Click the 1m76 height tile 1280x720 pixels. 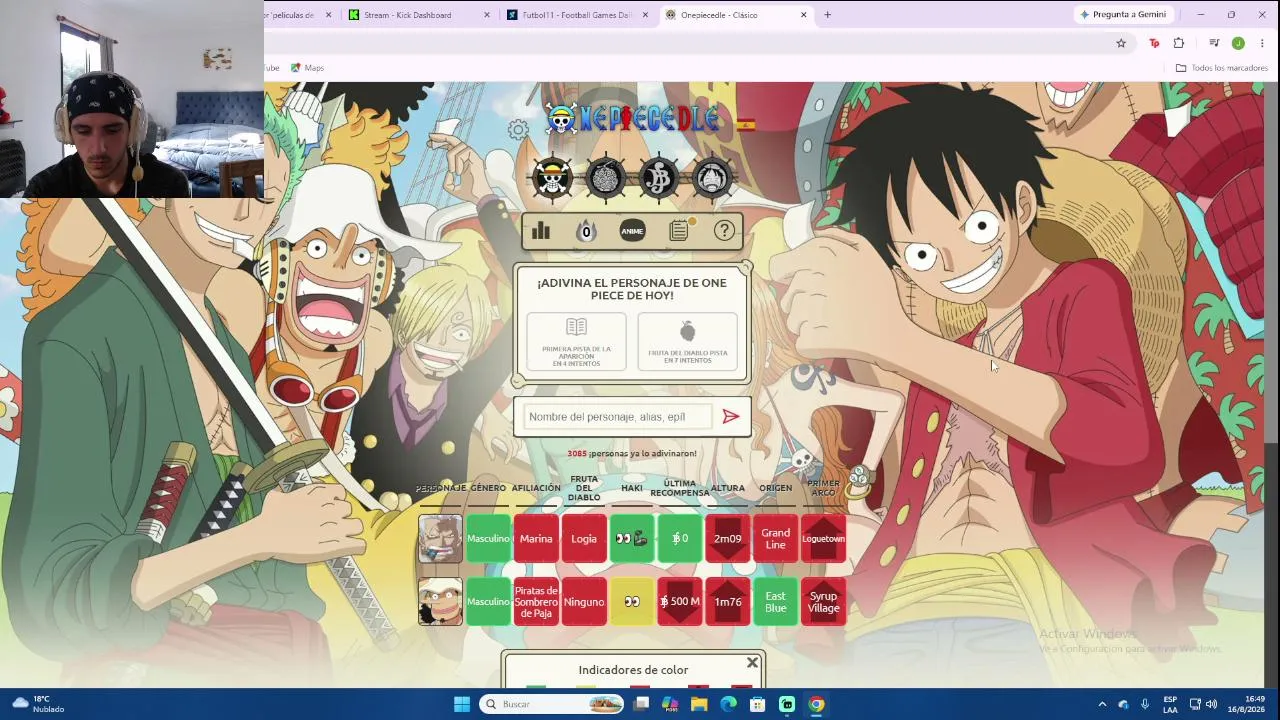tap(728, 602)
